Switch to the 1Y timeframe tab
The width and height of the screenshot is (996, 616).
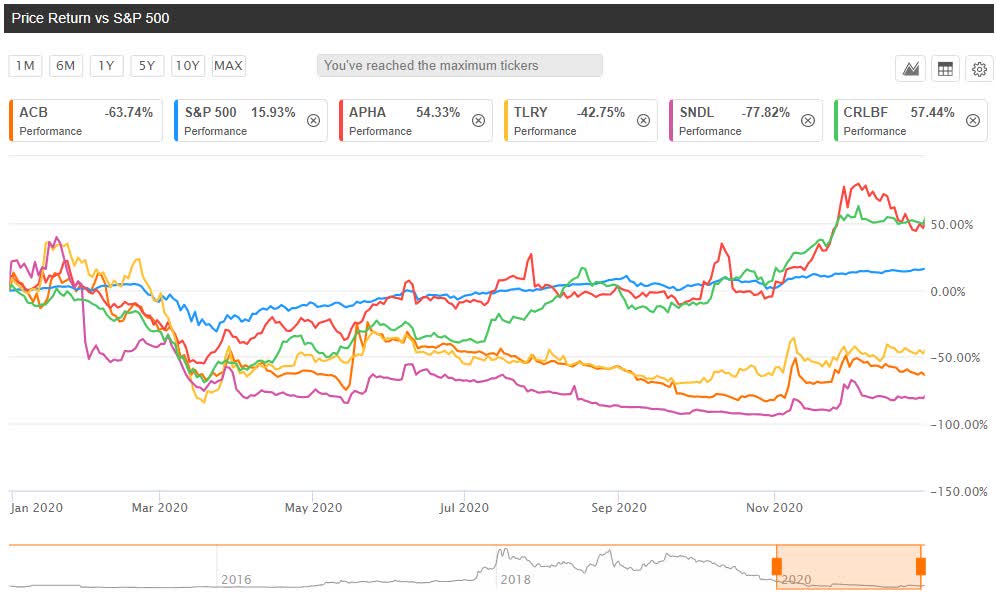pyautogui.click(x=106, y=66)
